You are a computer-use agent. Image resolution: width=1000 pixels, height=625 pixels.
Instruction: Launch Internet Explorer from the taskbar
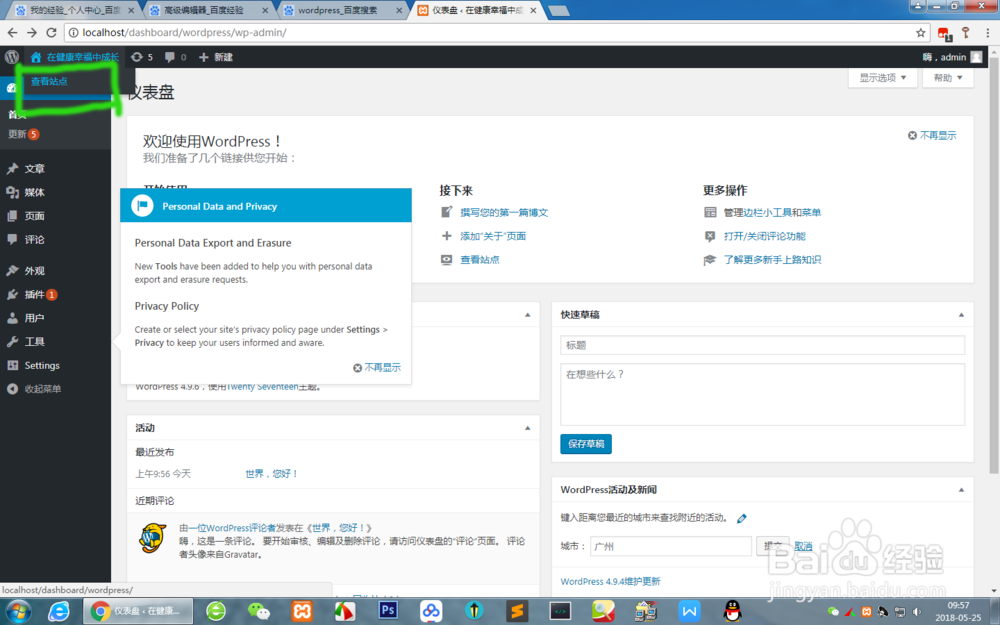coord(59,612)
